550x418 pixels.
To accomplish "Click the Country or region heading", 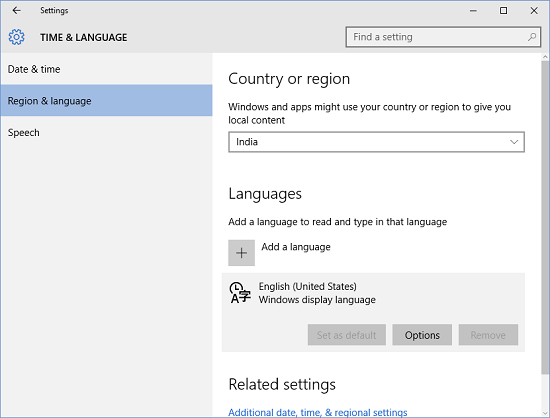I will [x=289, y=79].
